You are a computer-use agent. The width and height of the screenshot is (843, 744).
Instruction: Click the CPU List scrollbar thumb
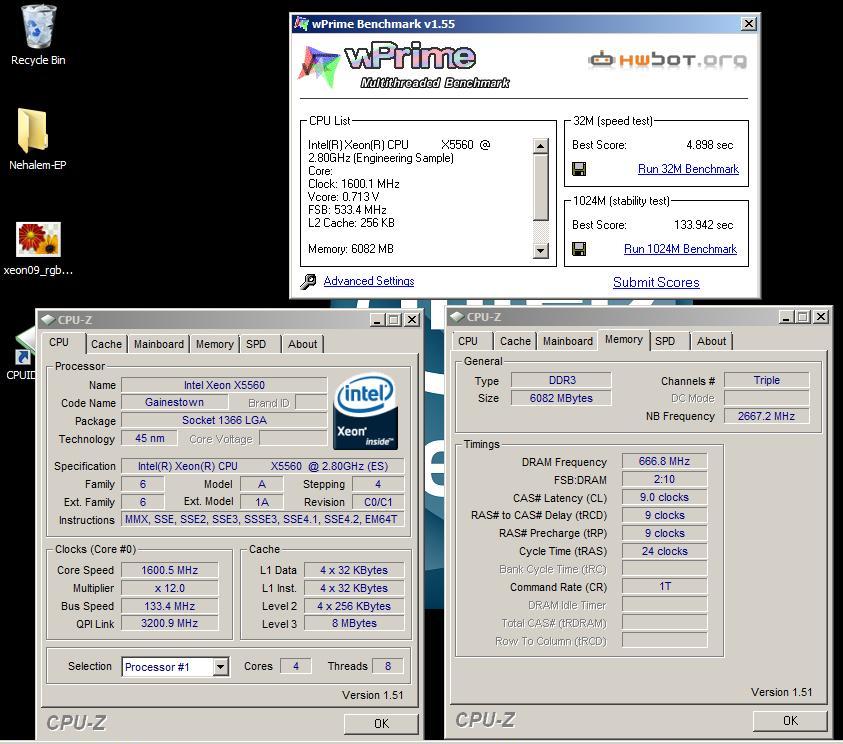pyautogui.click(x=541, y=187)
